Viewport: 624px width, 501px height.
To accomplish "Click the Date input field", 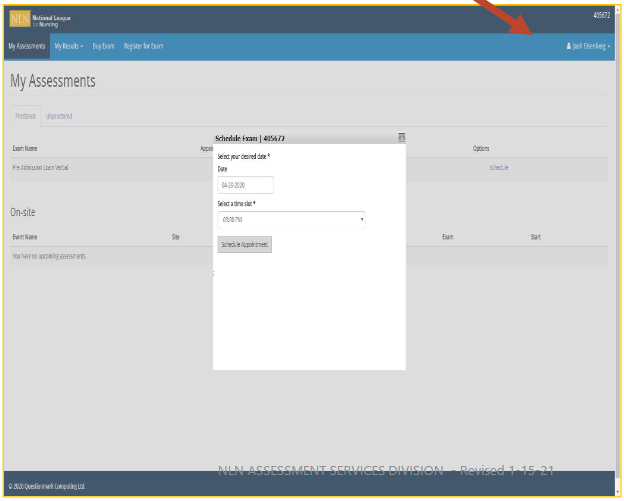I will pyautogui.click(x=246, y=185).
